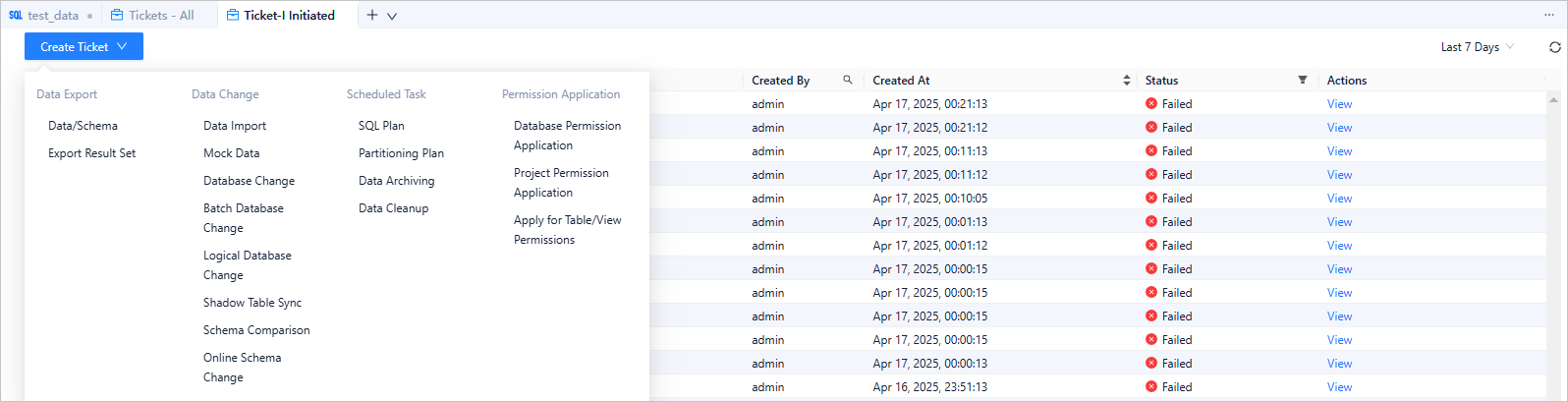Switch to the Tickets - All tab
This screenshot has width=1568, height=402.
(x=161, y=15)
